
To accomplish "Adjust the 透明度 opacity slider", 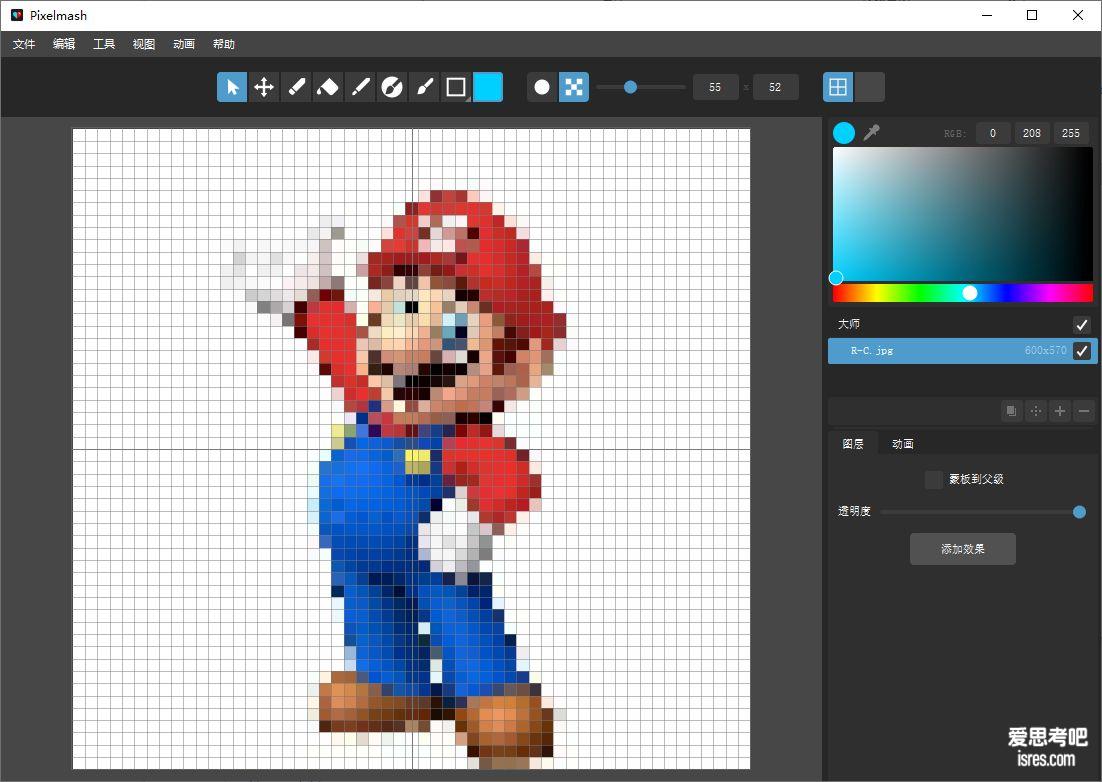I will pyautogui.click(x=983, y=512).
